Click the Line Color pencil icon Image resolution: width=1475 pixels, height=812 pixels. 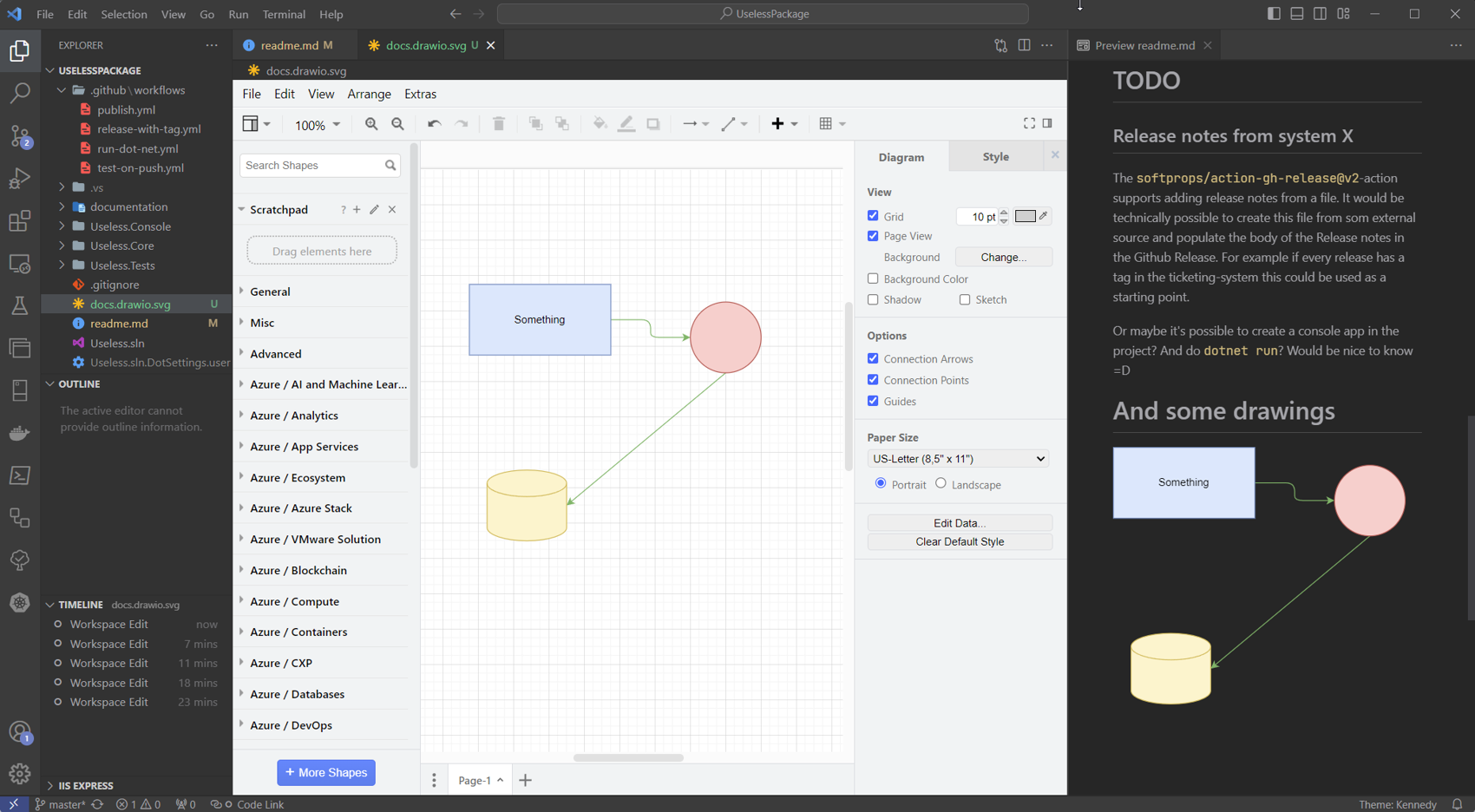[626, 124]
